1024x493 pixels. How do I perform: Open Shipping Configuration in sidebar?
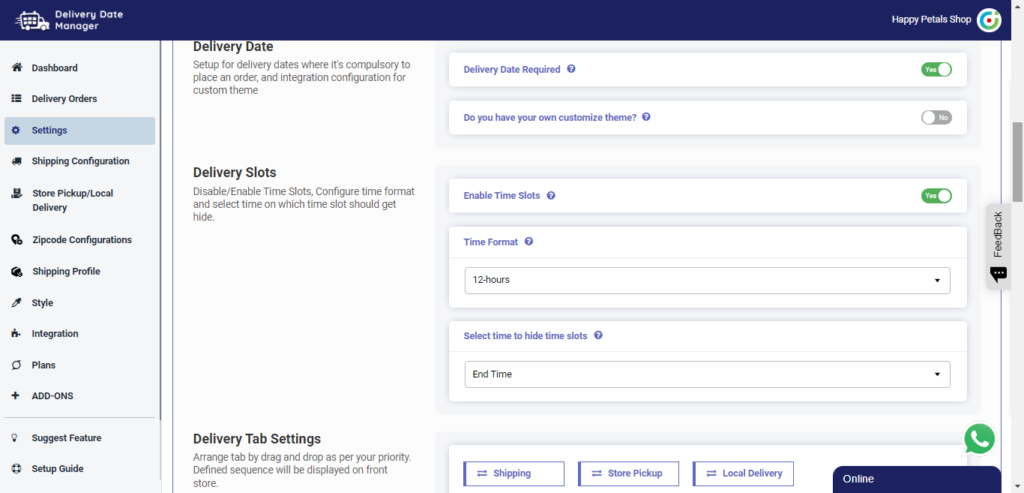[80, 161]
